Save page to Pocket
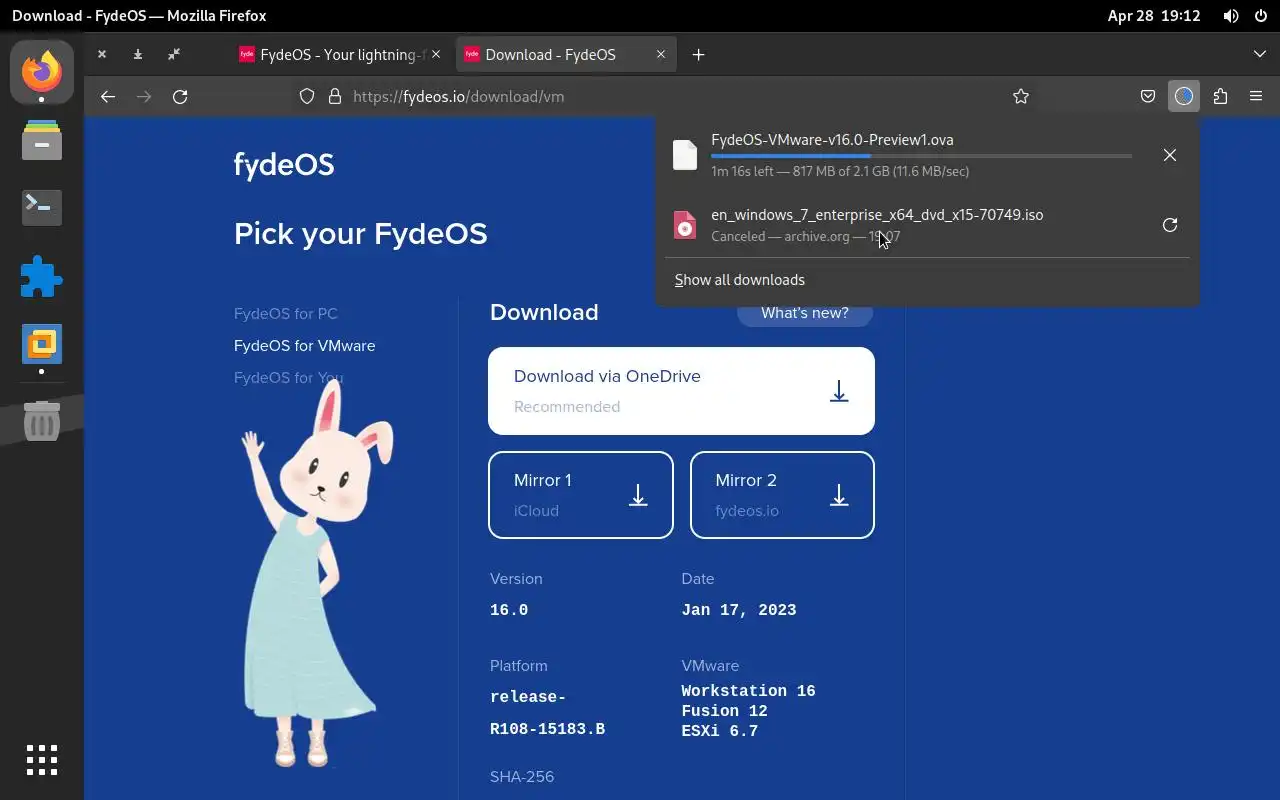 coord(1148,97)
